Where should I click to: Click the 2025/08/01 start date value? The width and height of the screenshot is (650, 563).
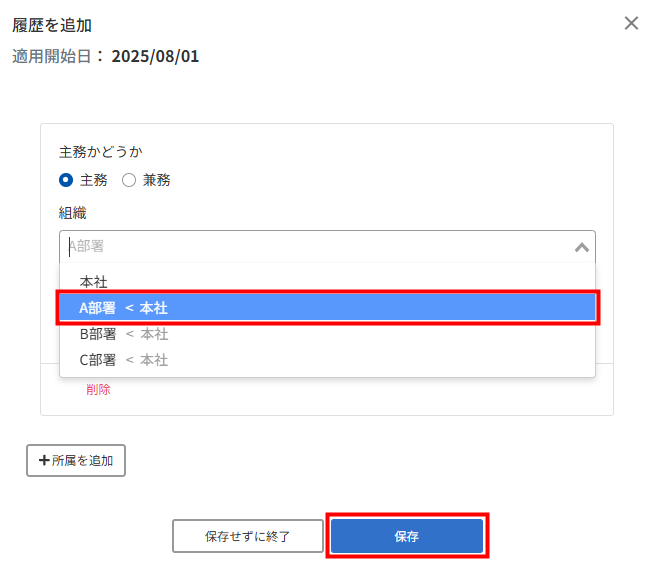[155, 56]
